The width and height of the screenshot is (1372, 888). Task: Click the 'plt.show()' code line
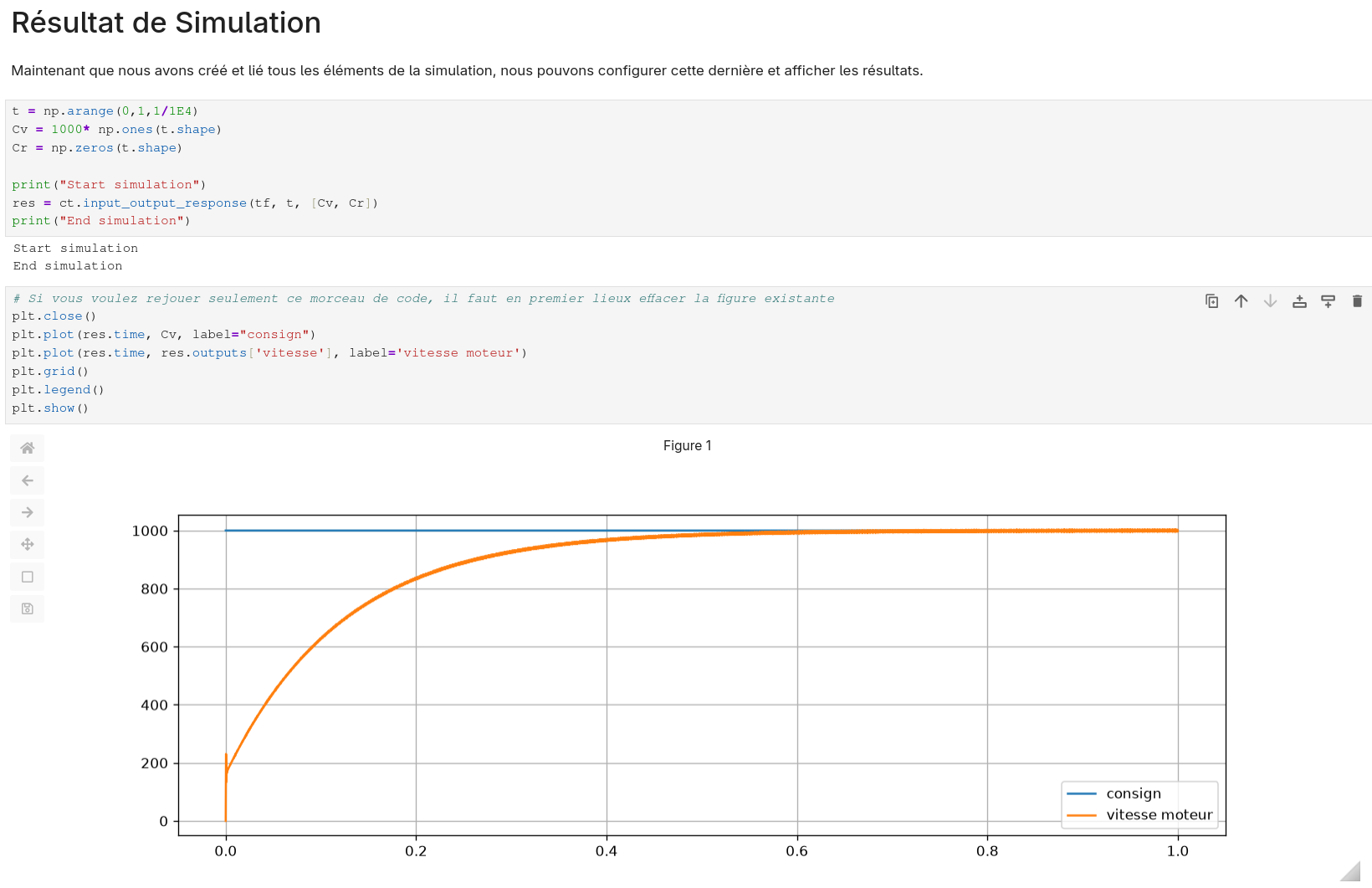click(x=50, y=408)
